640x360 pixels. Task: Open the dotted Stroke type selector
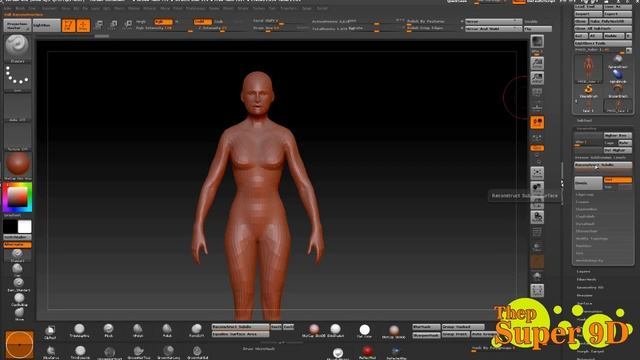coord(17,78)
